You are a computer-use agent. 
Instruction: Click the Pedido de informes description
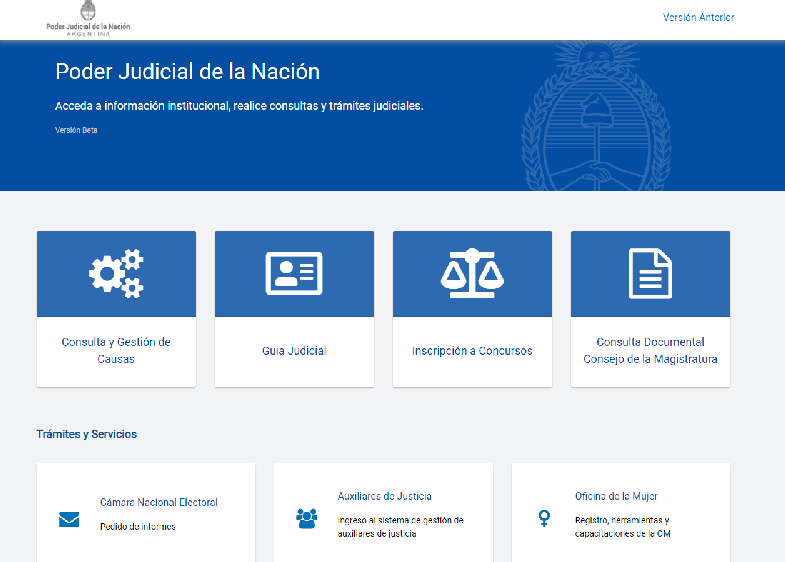tap(137, 526)
